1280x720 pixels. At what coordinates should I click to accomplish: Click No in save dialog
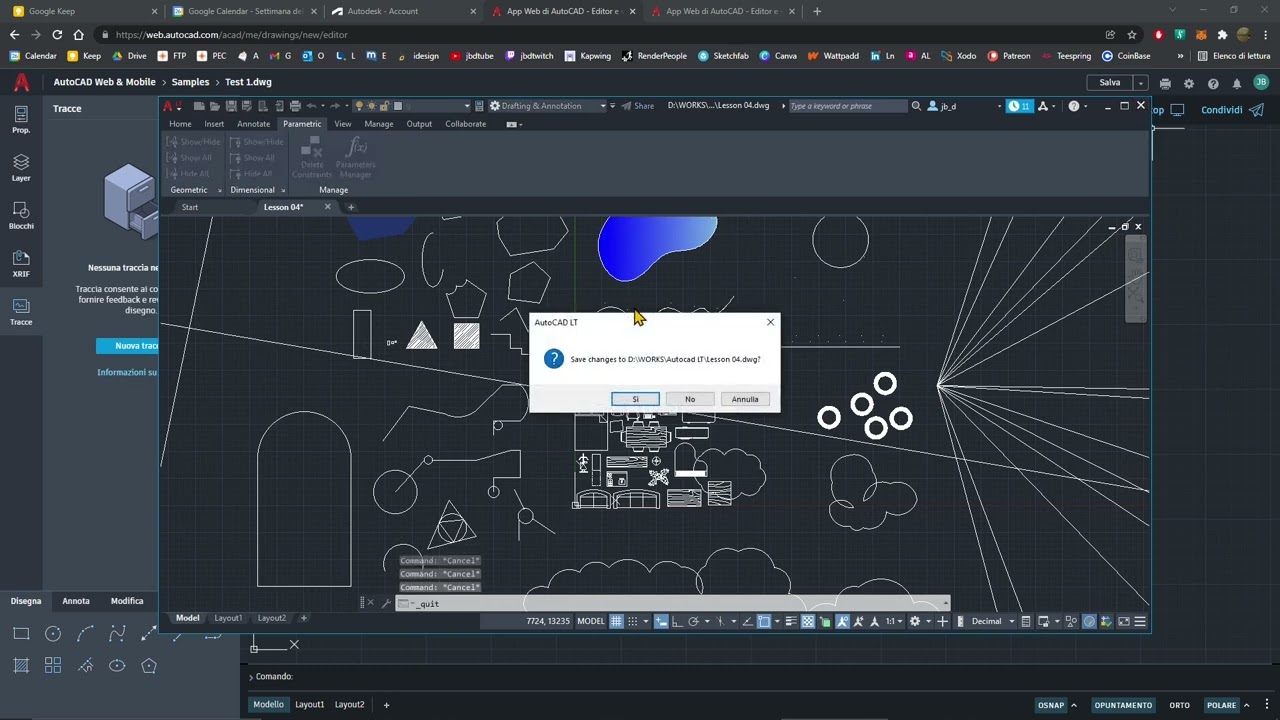[x=690, y=399]
